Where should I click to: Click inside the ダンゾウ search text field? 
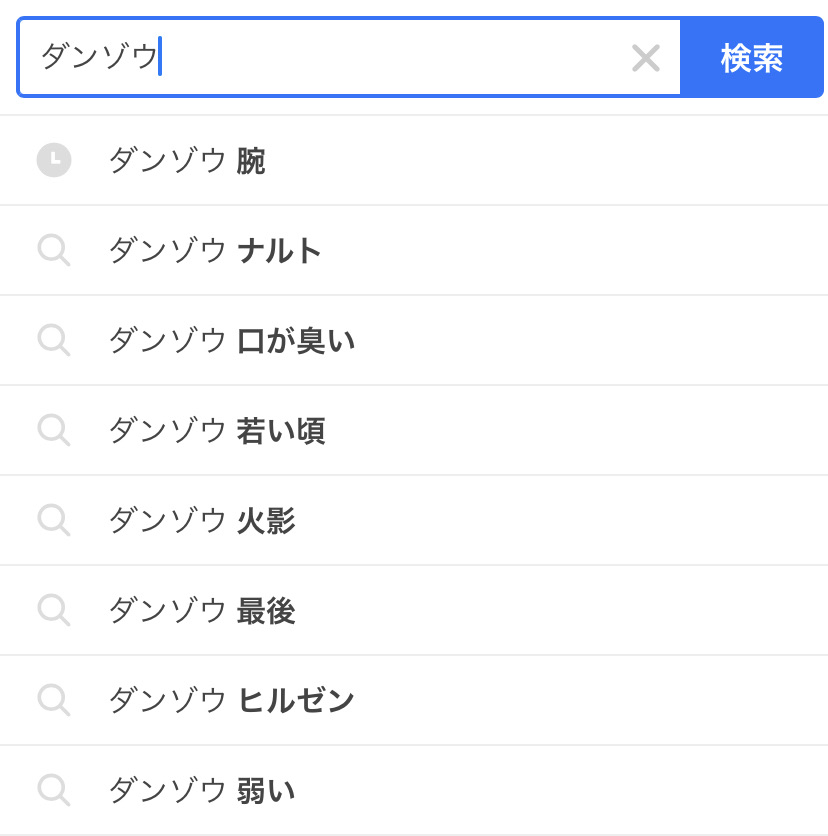coord(390,58)
